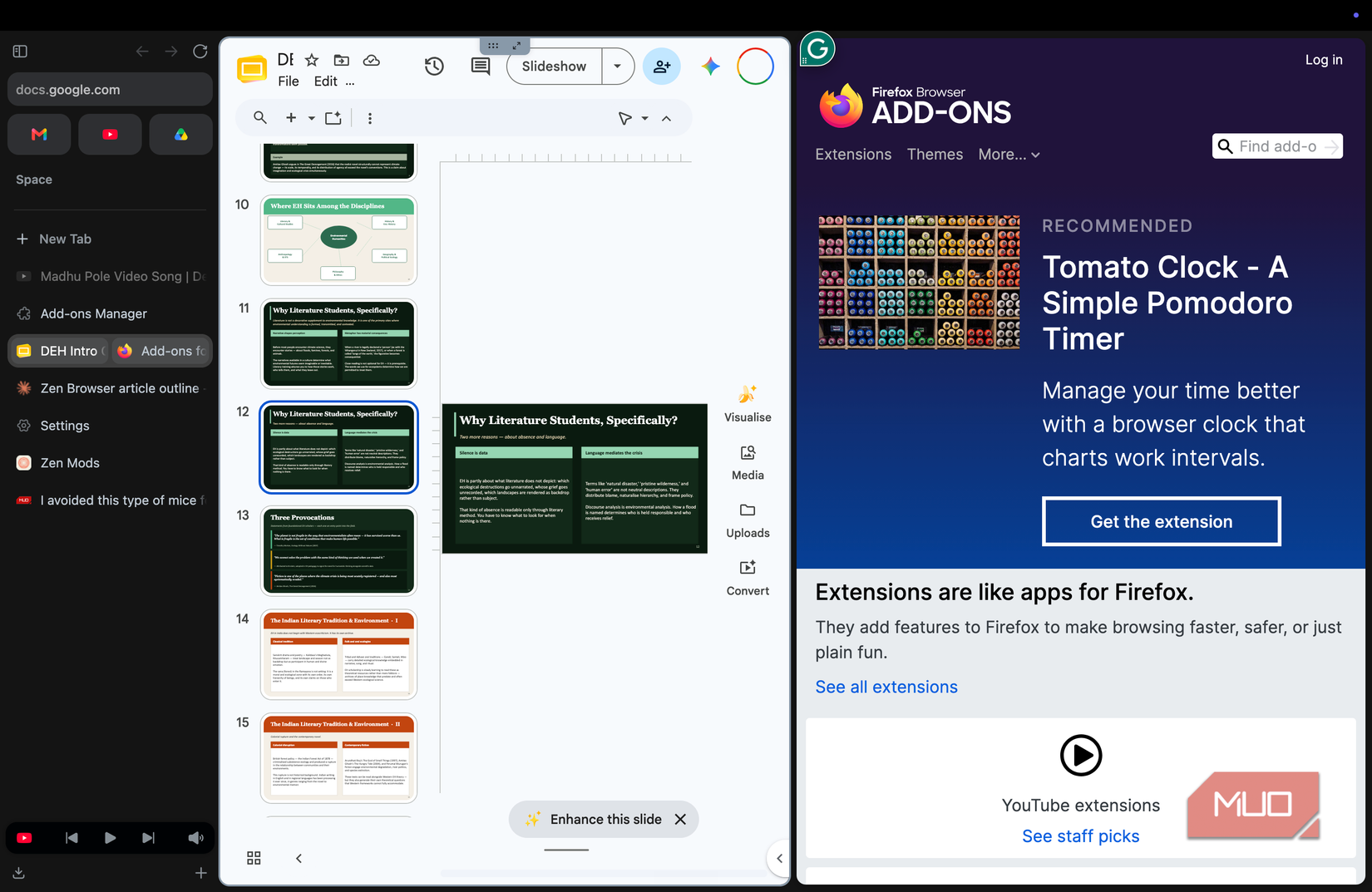This screenshot has height=892, width=1372.
Task: Click the Grammarly extension icon
Action: click(817, 49)
